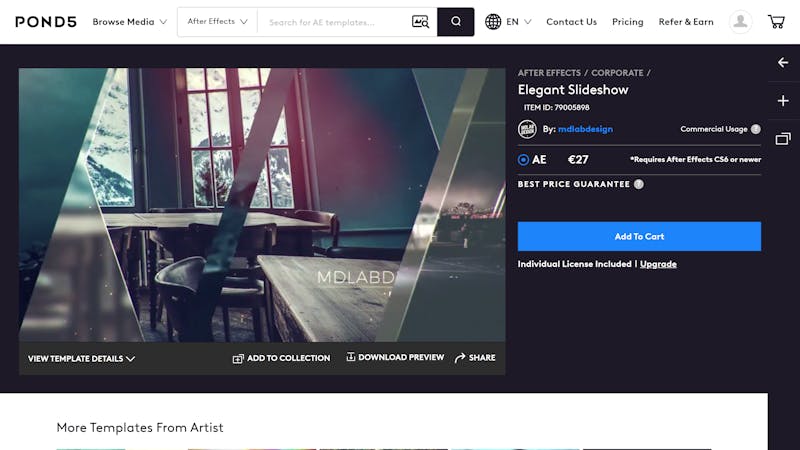Click the similar items stacked-windows icon
The width and height of the screenshot is (800, 450).
[783, 139]
